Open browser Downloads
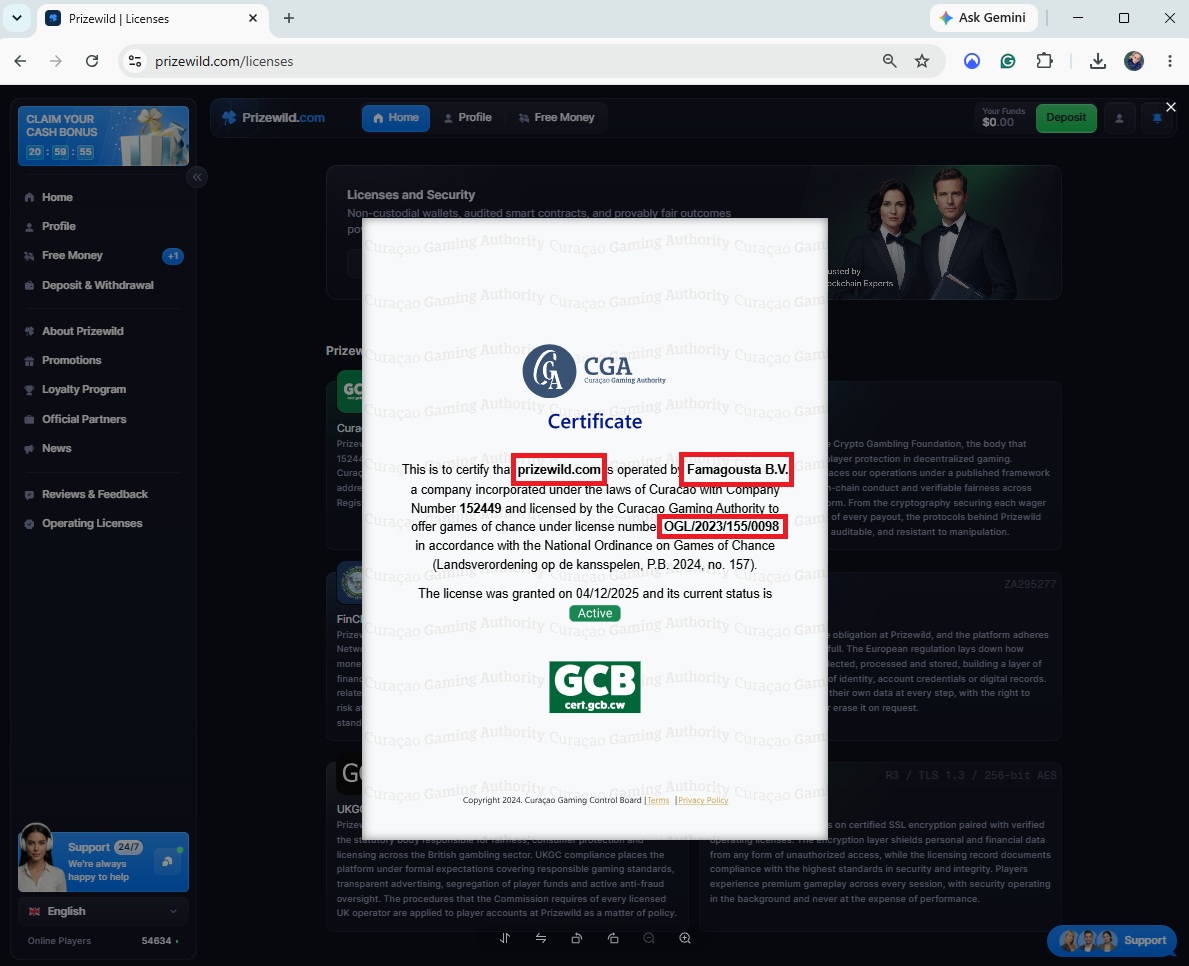This screenshot has width=1189, height=966. click(x=1097, y=61)
